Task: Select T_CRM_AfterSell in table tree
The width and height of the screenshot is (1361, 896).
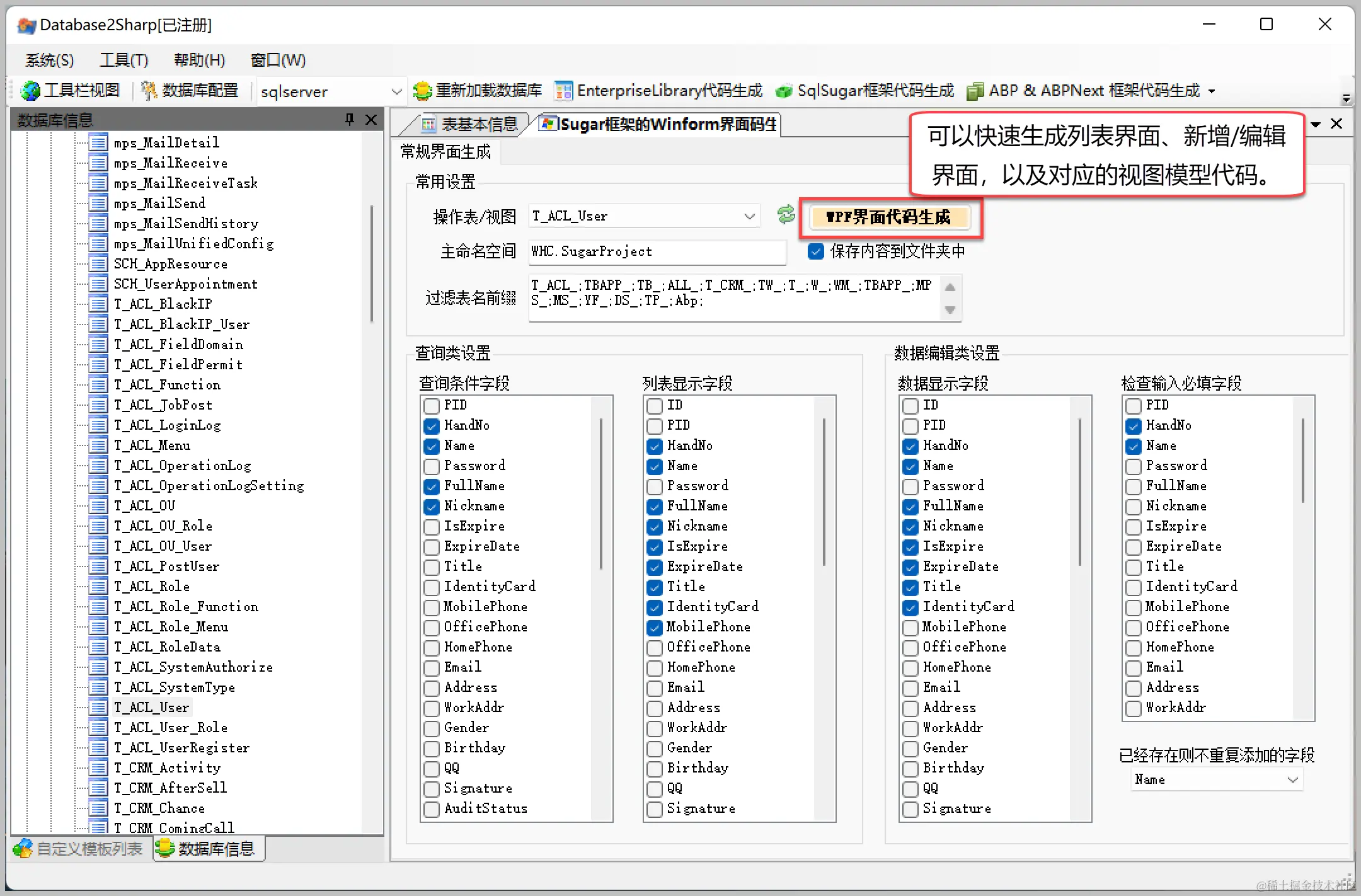Action: point(170,788)
